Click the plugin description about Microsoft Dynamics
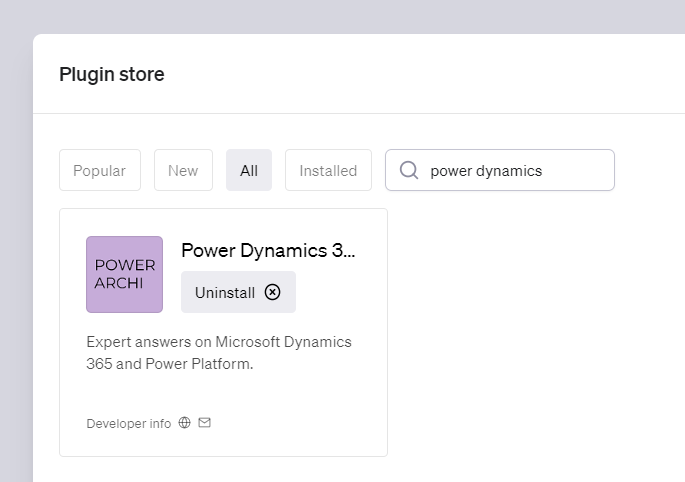Viewport: 685px width, 482px height. 219,353
